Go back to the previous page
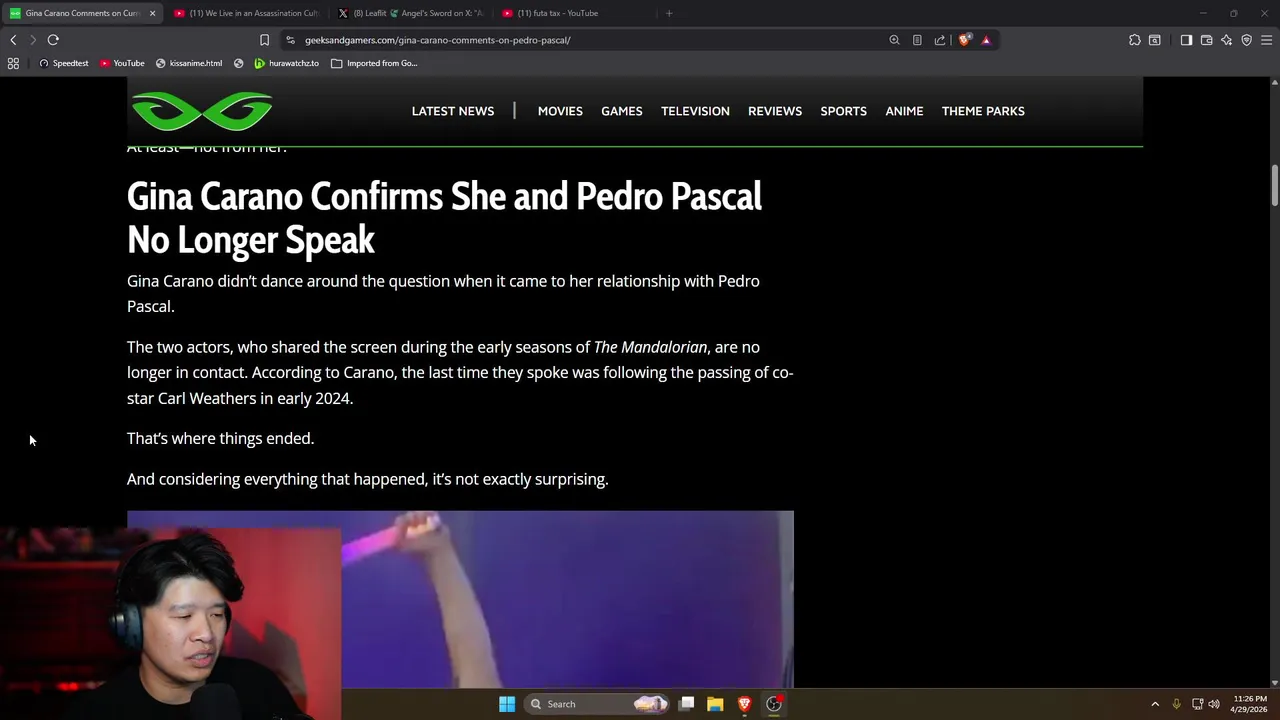Viewport: 1280px width, 720px height. [x=13, y=40]
